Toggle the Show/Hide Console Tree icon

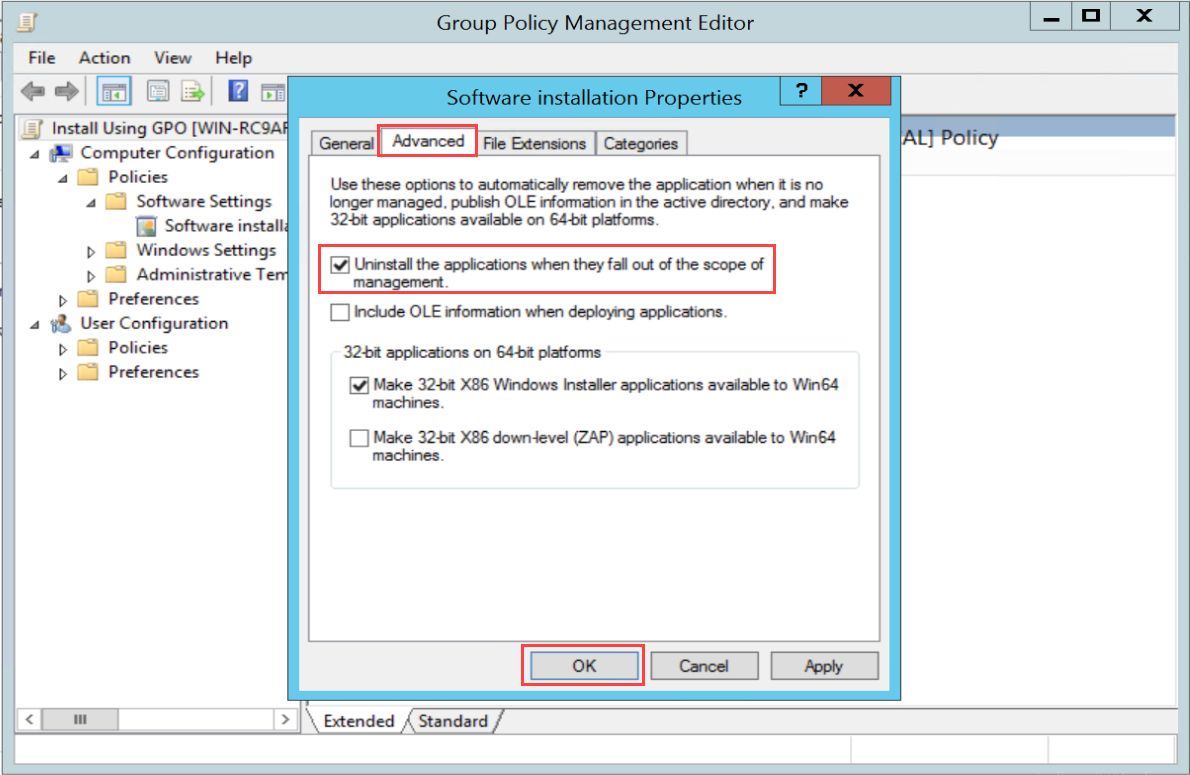click(x=112, y=92)
